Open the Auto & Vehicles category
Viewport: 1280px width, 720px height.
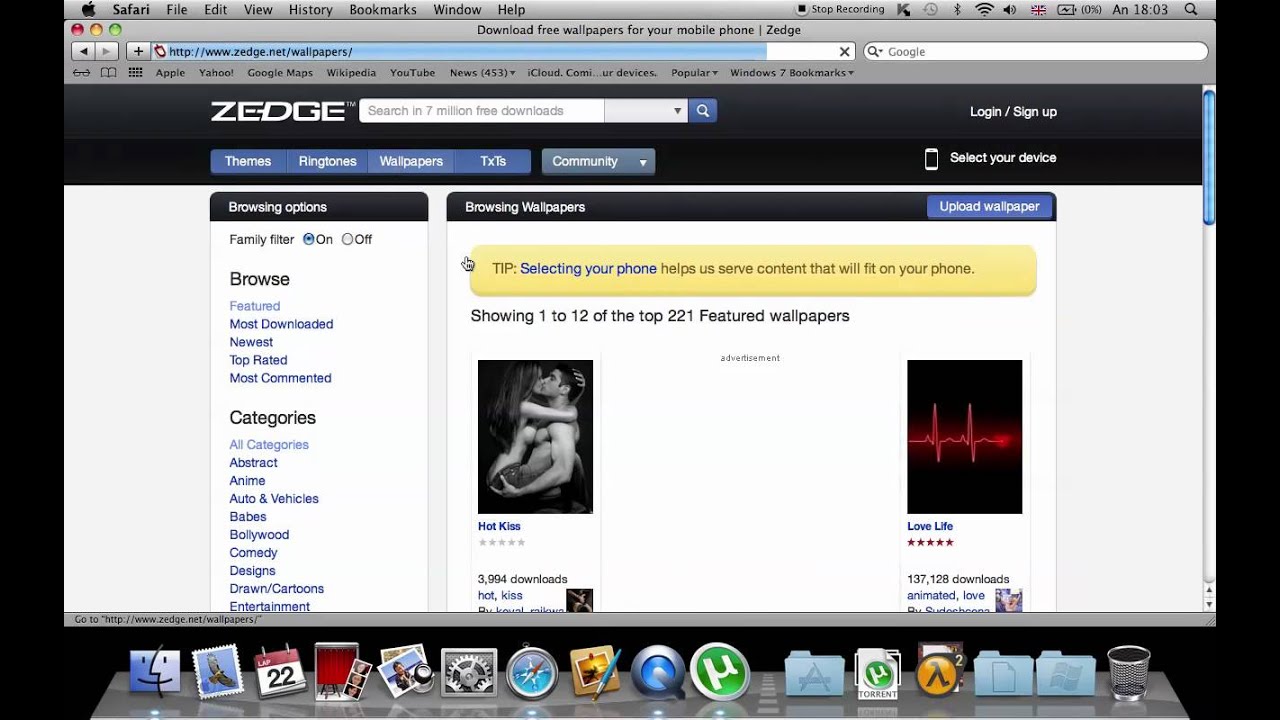[274, 499]
